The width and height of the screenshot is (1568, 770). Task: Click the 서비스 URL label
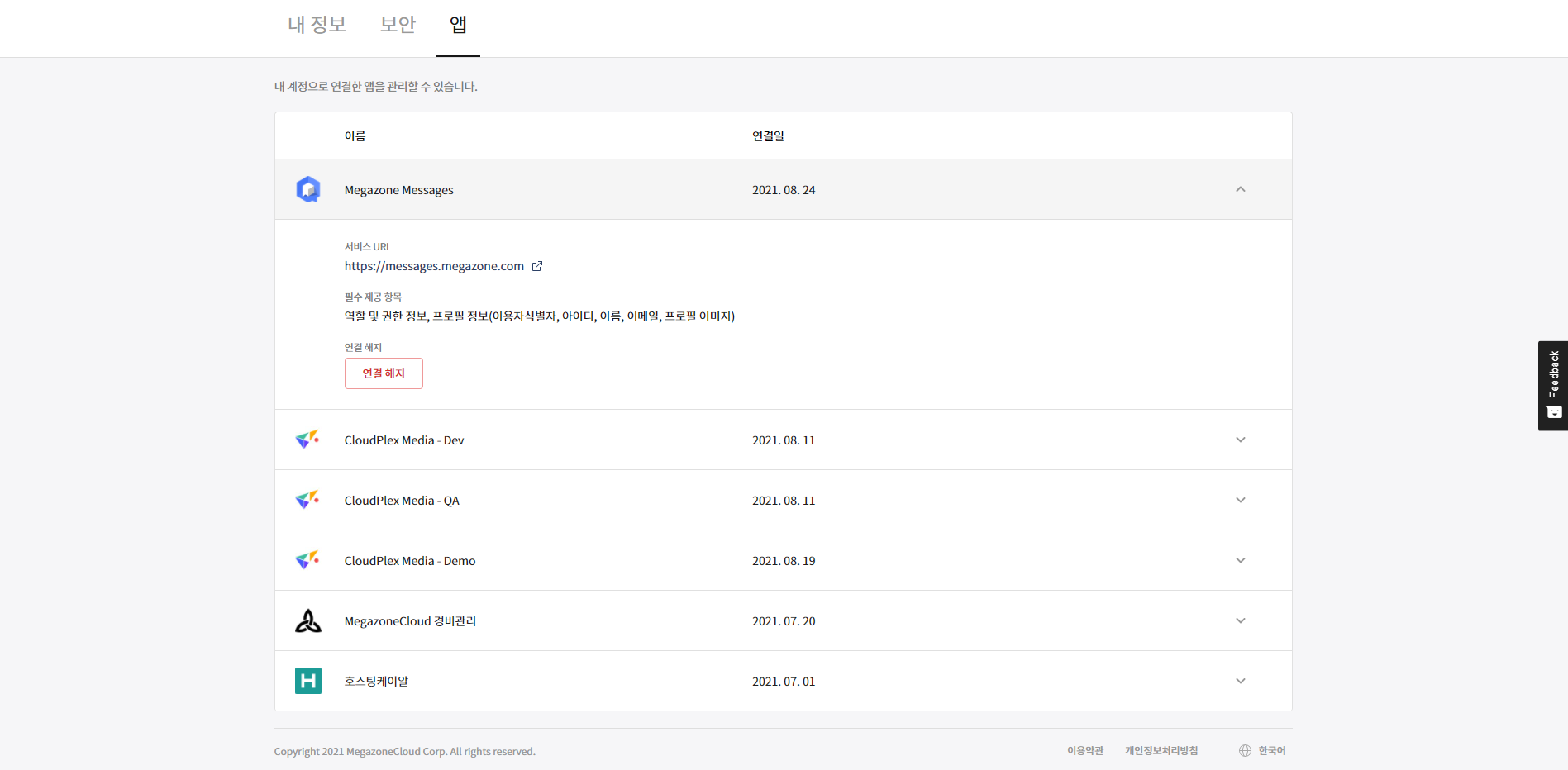(x=368, y=246)
